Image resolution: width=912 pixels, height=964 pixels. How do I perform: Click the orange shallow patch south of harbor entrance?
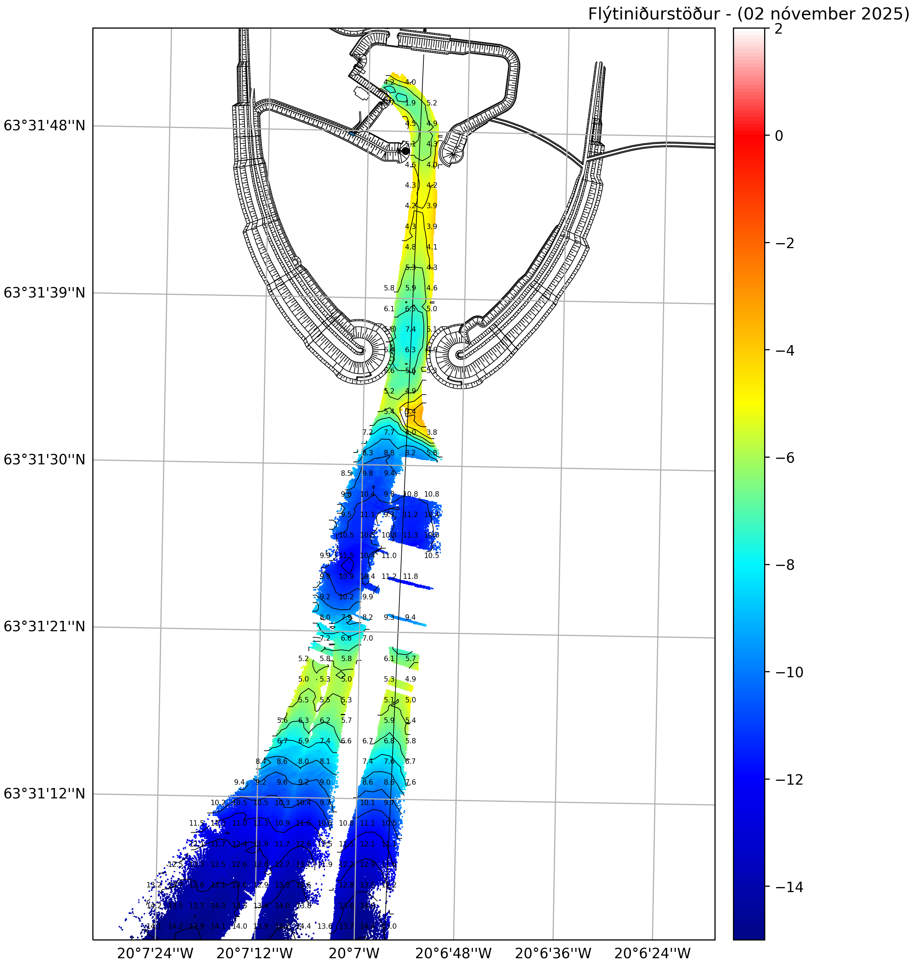coord(420,414)
